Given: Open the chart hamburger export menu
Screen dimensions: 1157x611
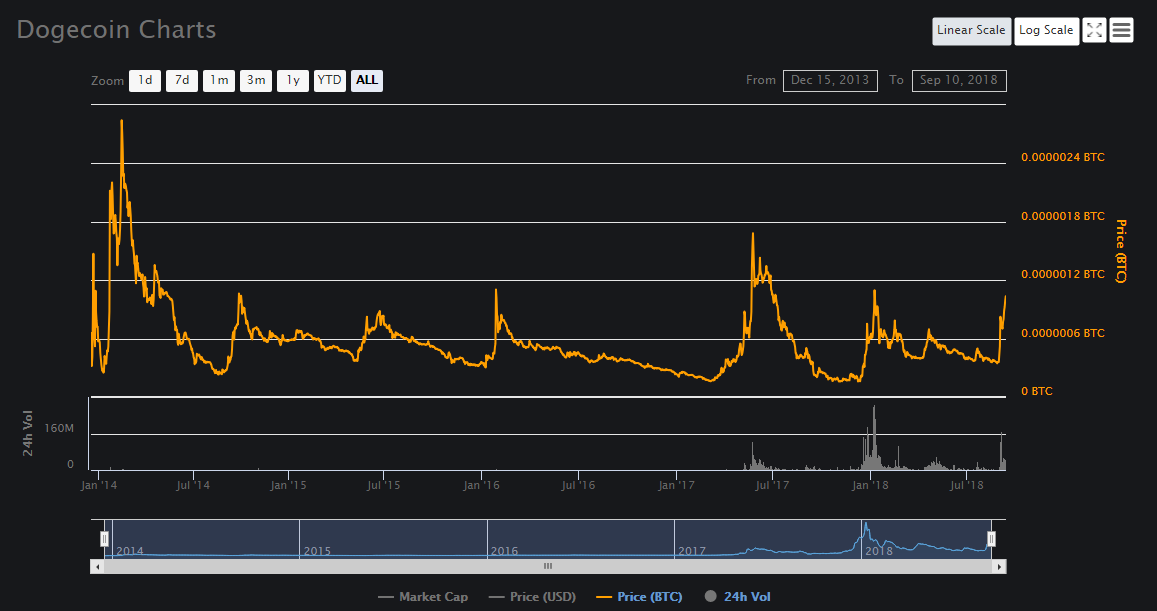Looking at the screenshot, I should (x=1121, y=30).
